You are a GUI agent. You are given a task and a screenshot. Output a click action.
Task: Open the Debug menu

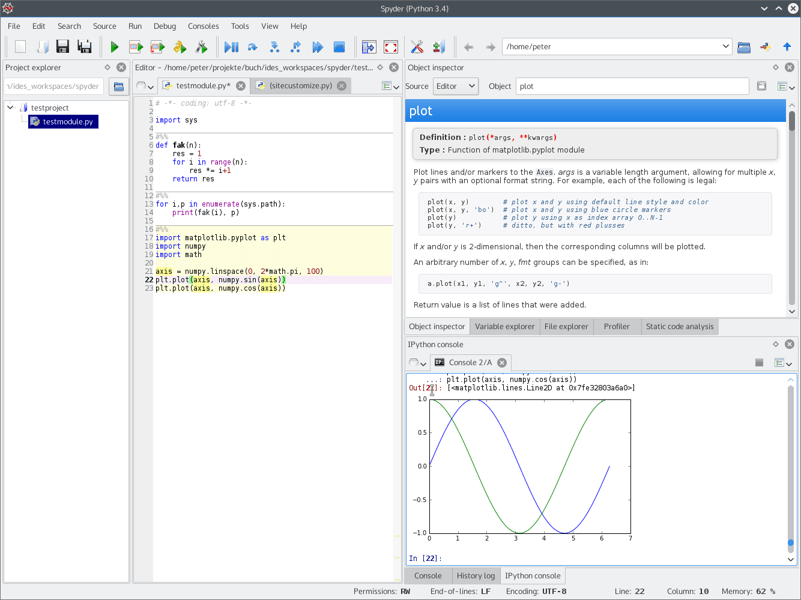[x=164, y=26]
